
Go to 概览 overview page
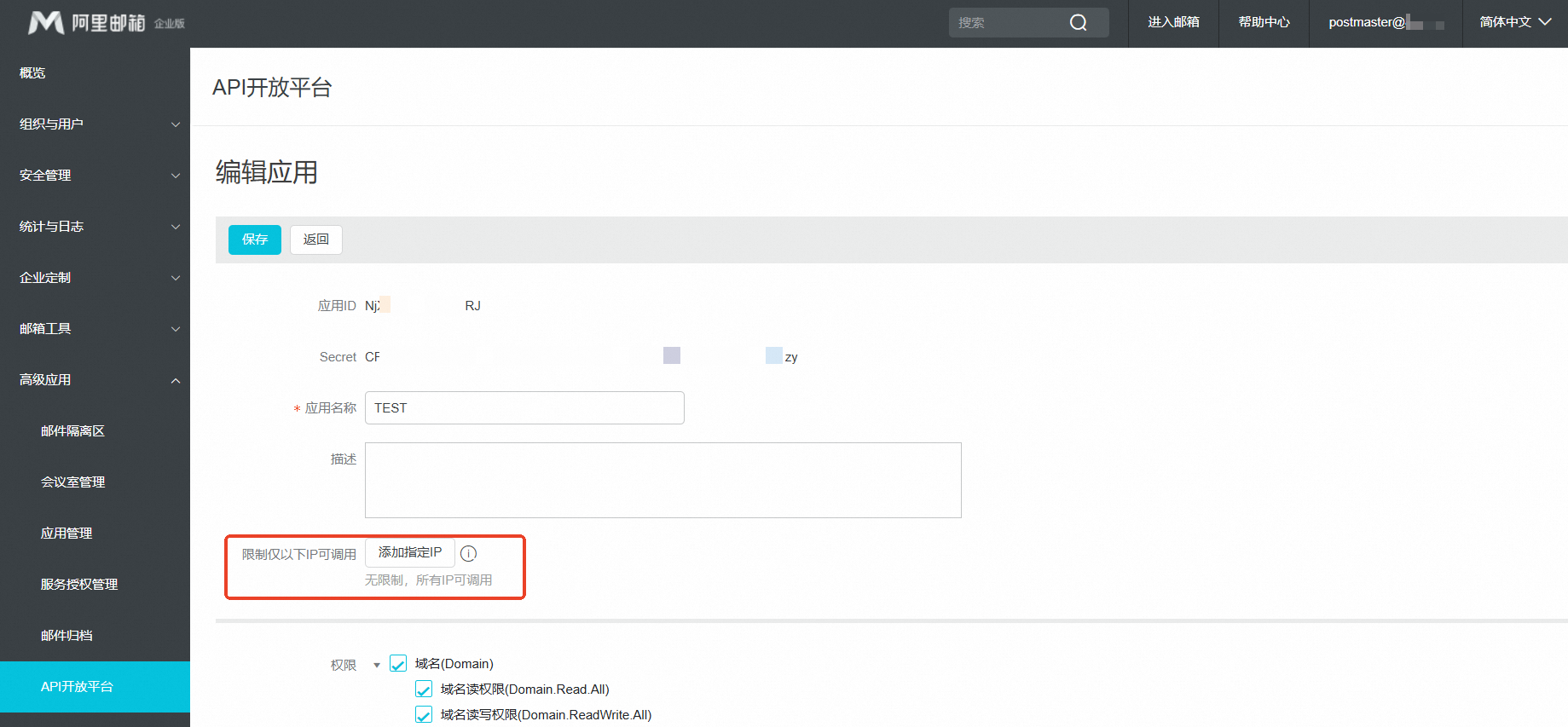[32, 73]
